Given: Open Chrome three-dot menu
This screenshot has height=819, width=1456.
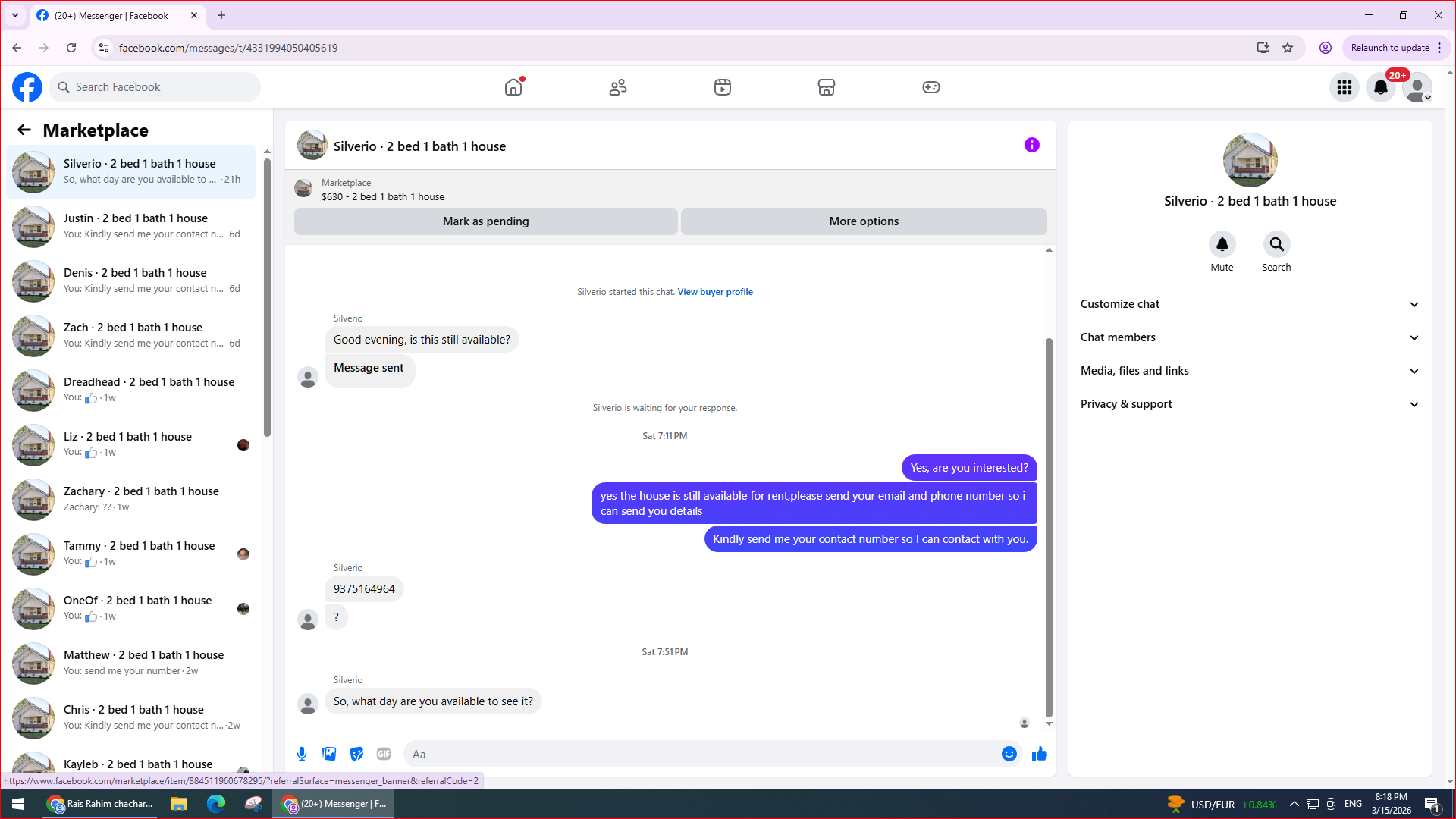Looking at the screenshot, I should click(1439, 48).
